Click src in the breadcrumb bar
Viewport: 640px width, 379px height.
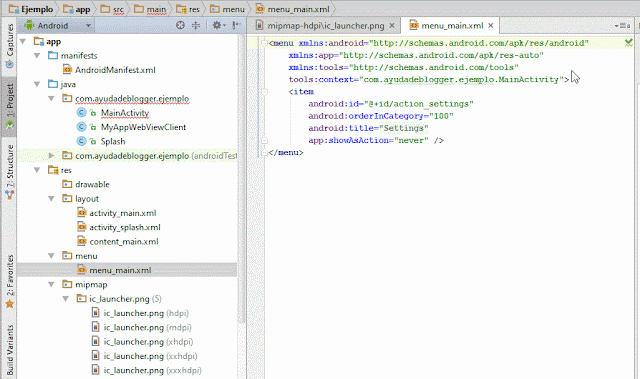[113, 9]
